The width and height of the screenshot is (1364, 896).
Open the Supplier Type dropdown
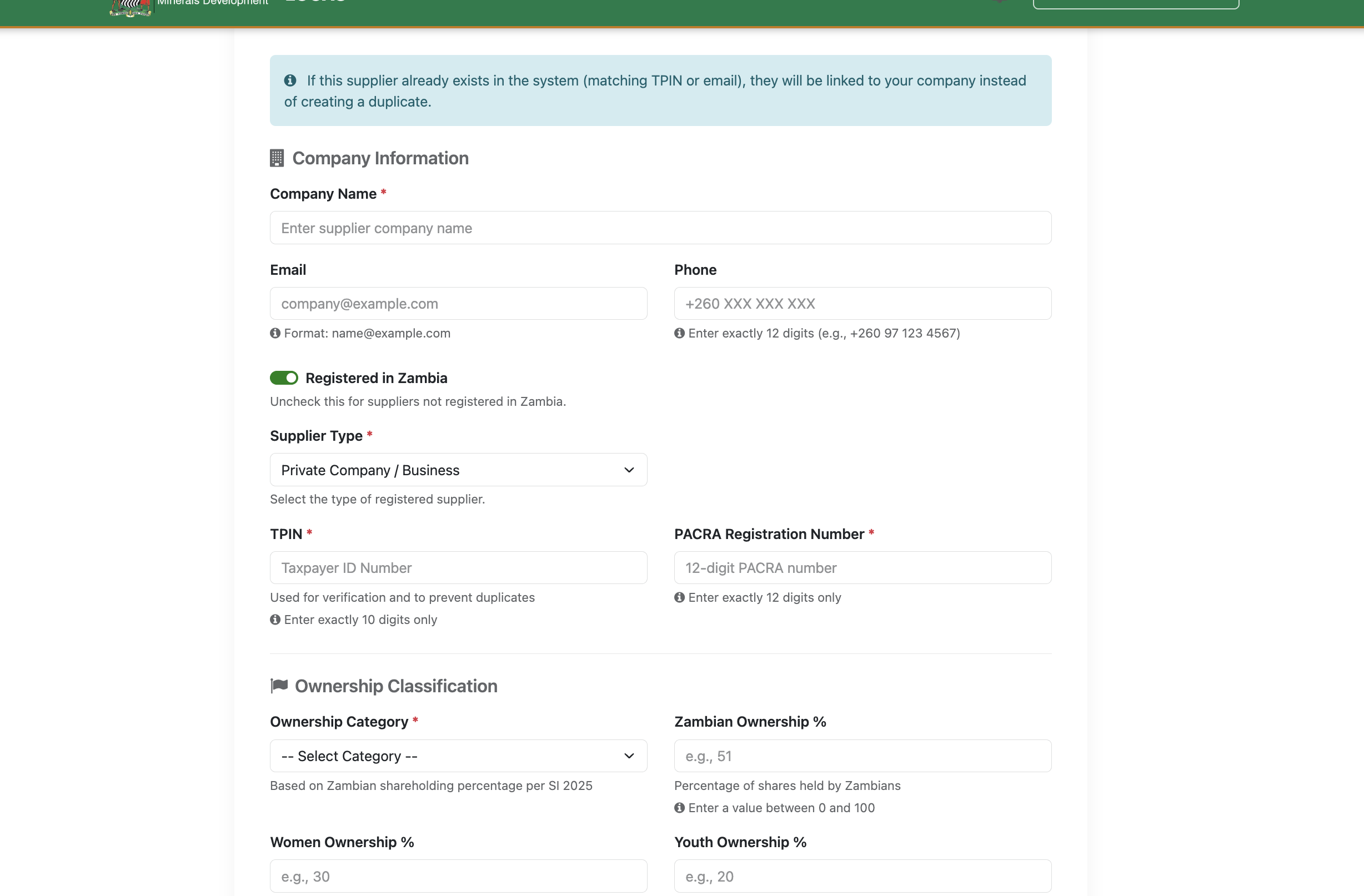[459, 470]
